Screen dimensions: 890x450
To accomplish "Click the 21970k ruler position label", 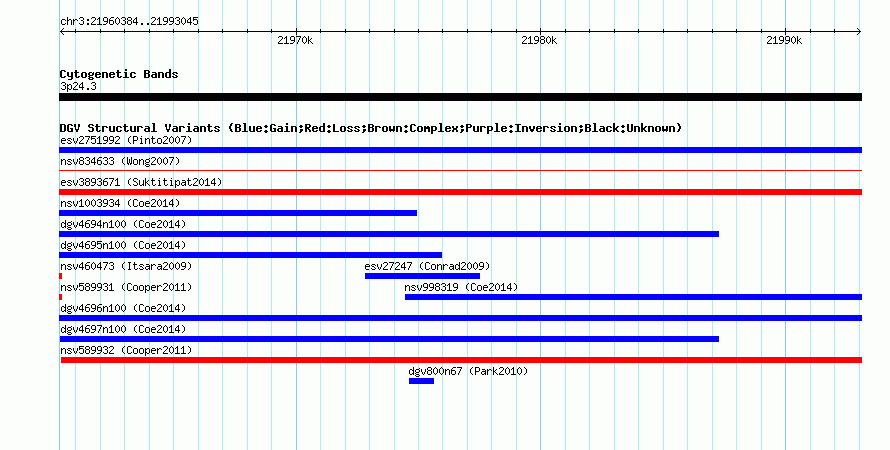I will point(295,40).
